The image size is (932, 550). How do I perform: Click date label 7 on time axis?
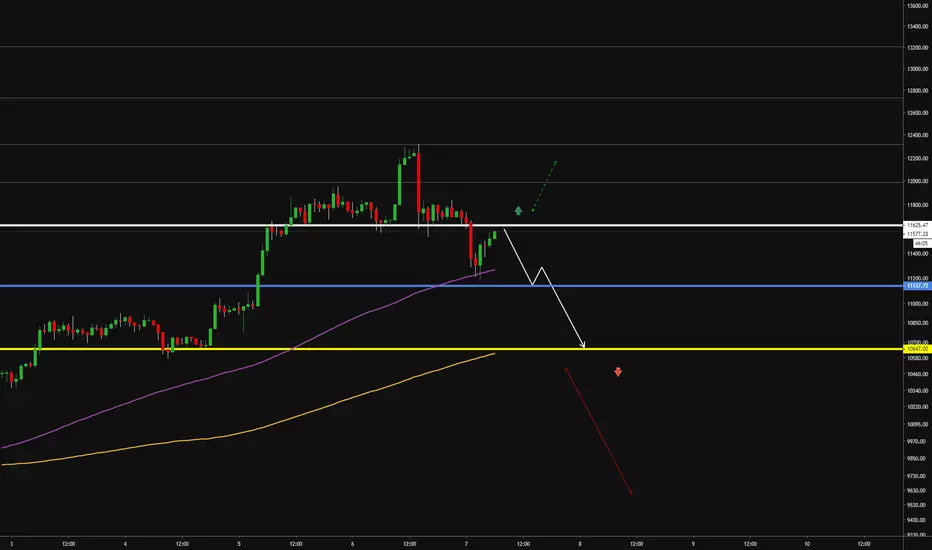pos(466,543)
